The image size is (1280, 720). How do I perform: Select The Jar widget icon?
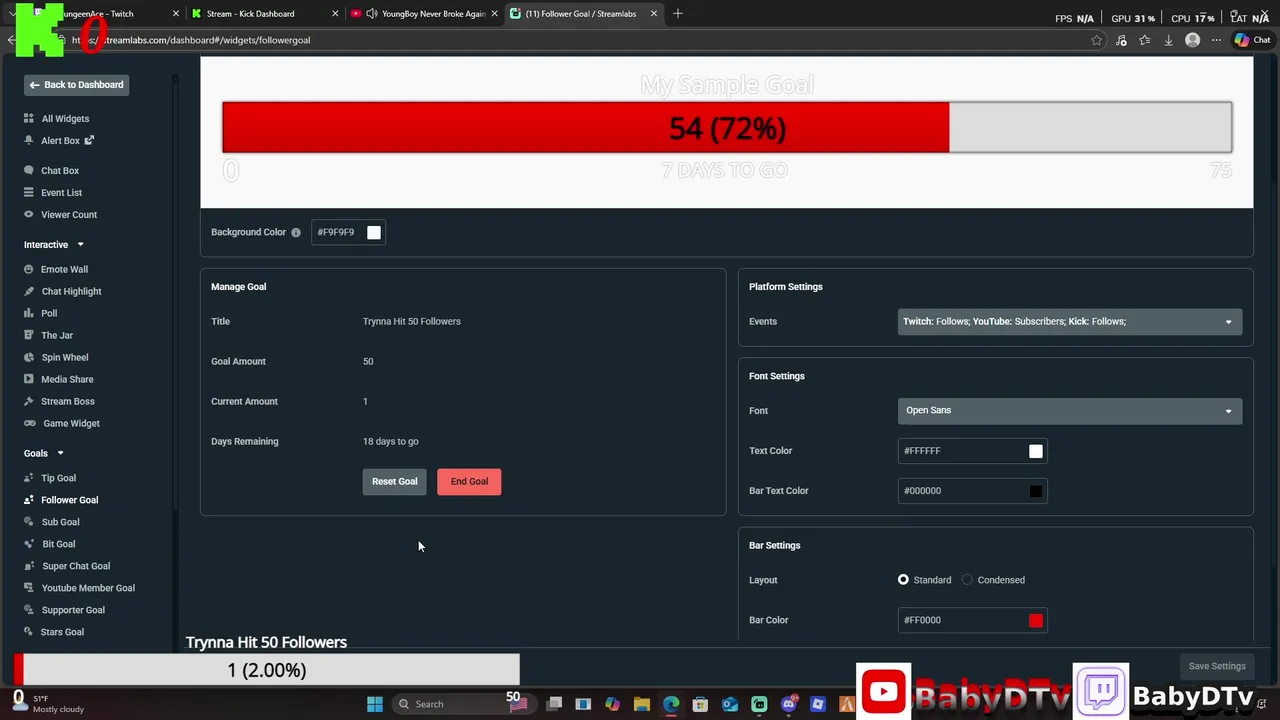(29, 335)
